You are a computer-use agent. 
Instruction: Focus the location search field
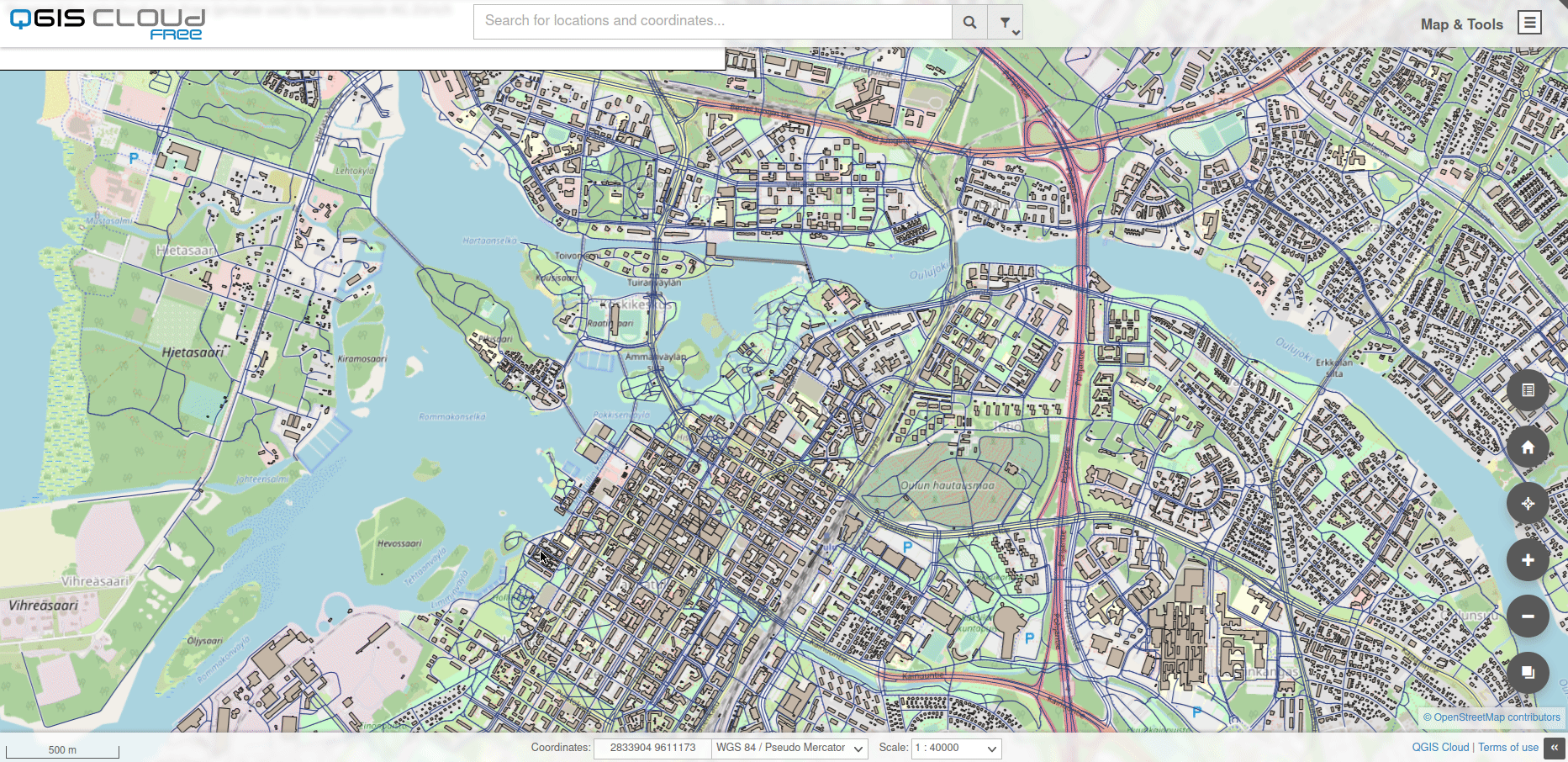point(713,22)
